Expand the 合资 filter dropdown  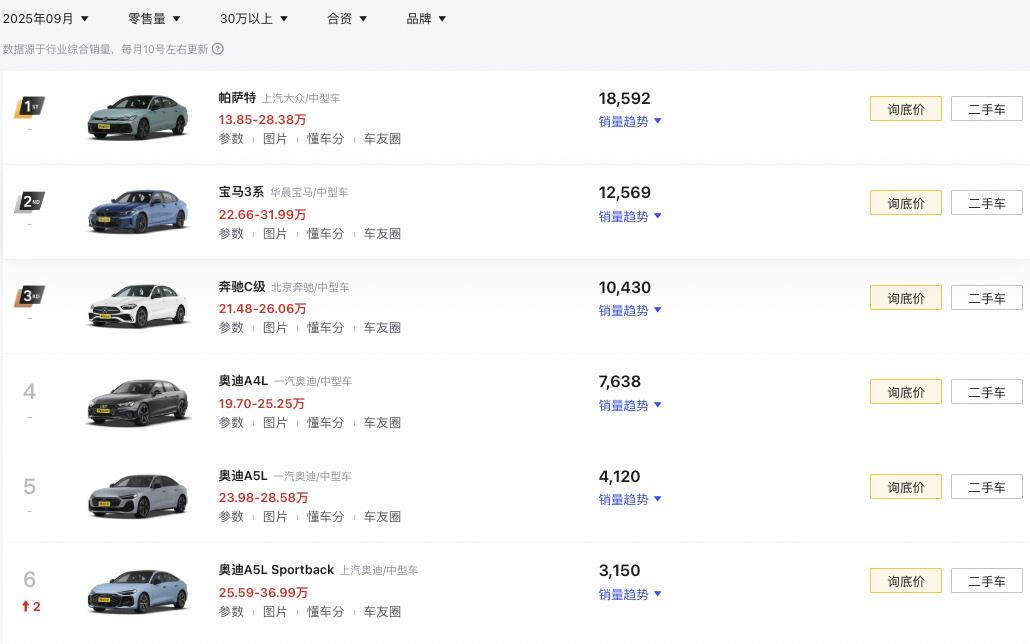pyautogui.click(x=347, y=18)
